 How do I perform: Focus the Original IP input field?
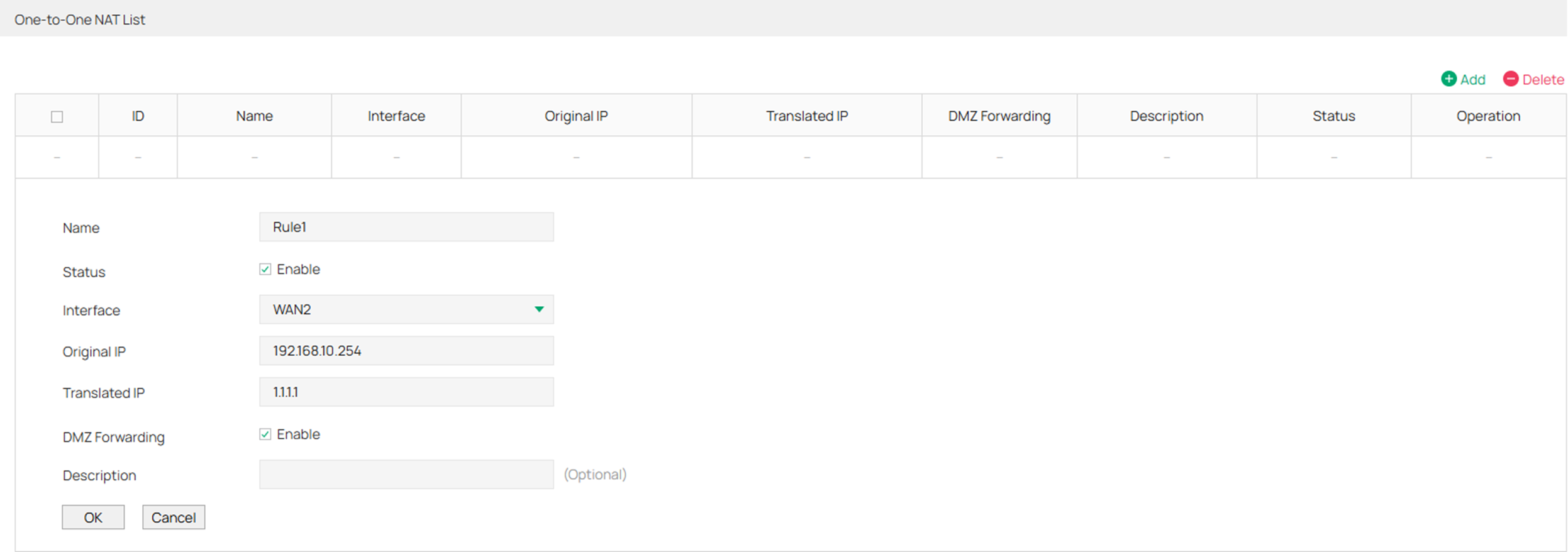(406, 351)
